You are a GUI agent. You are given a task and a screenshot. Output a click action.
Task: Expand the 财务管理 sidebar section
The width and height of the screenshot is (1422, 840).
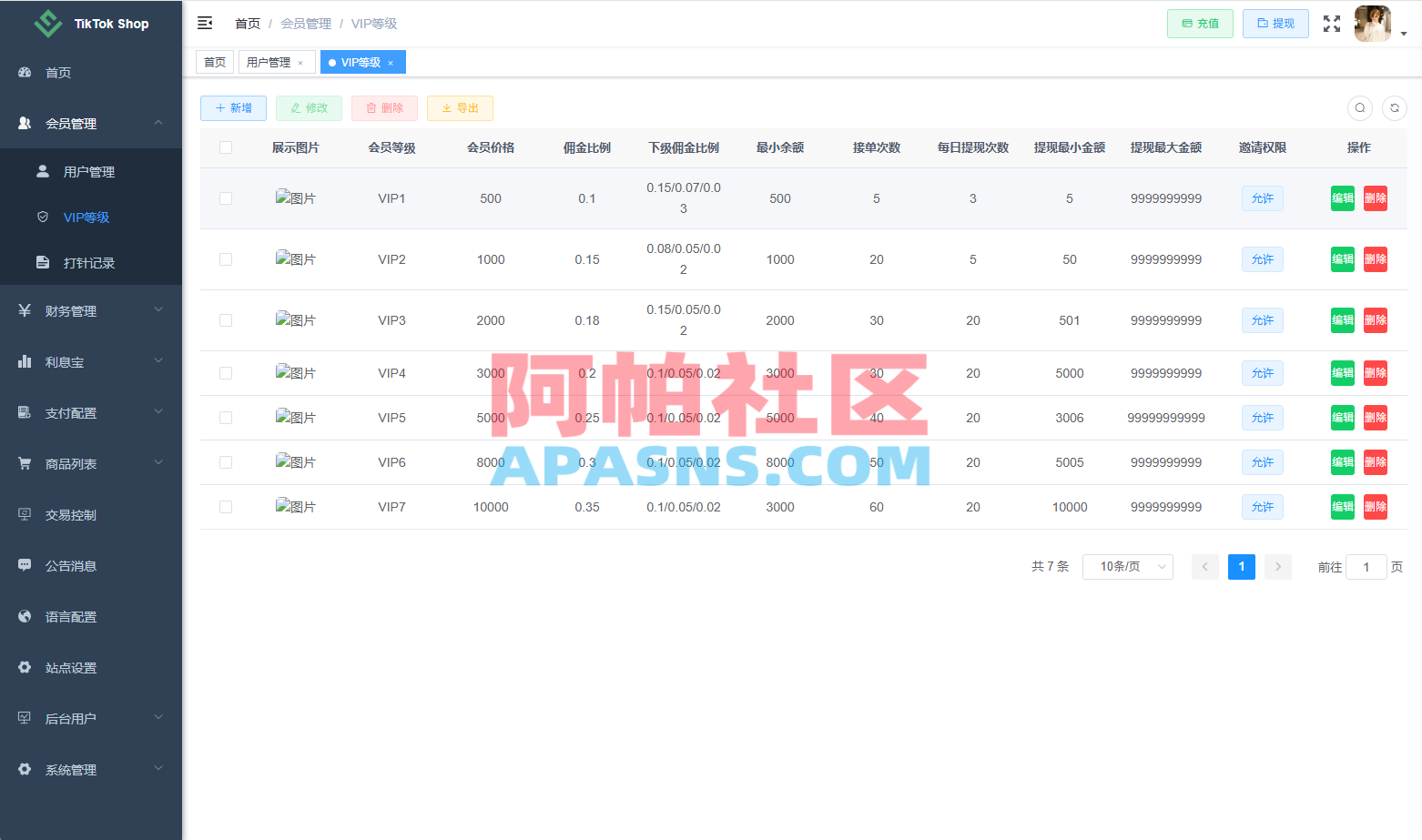(91, 311)
